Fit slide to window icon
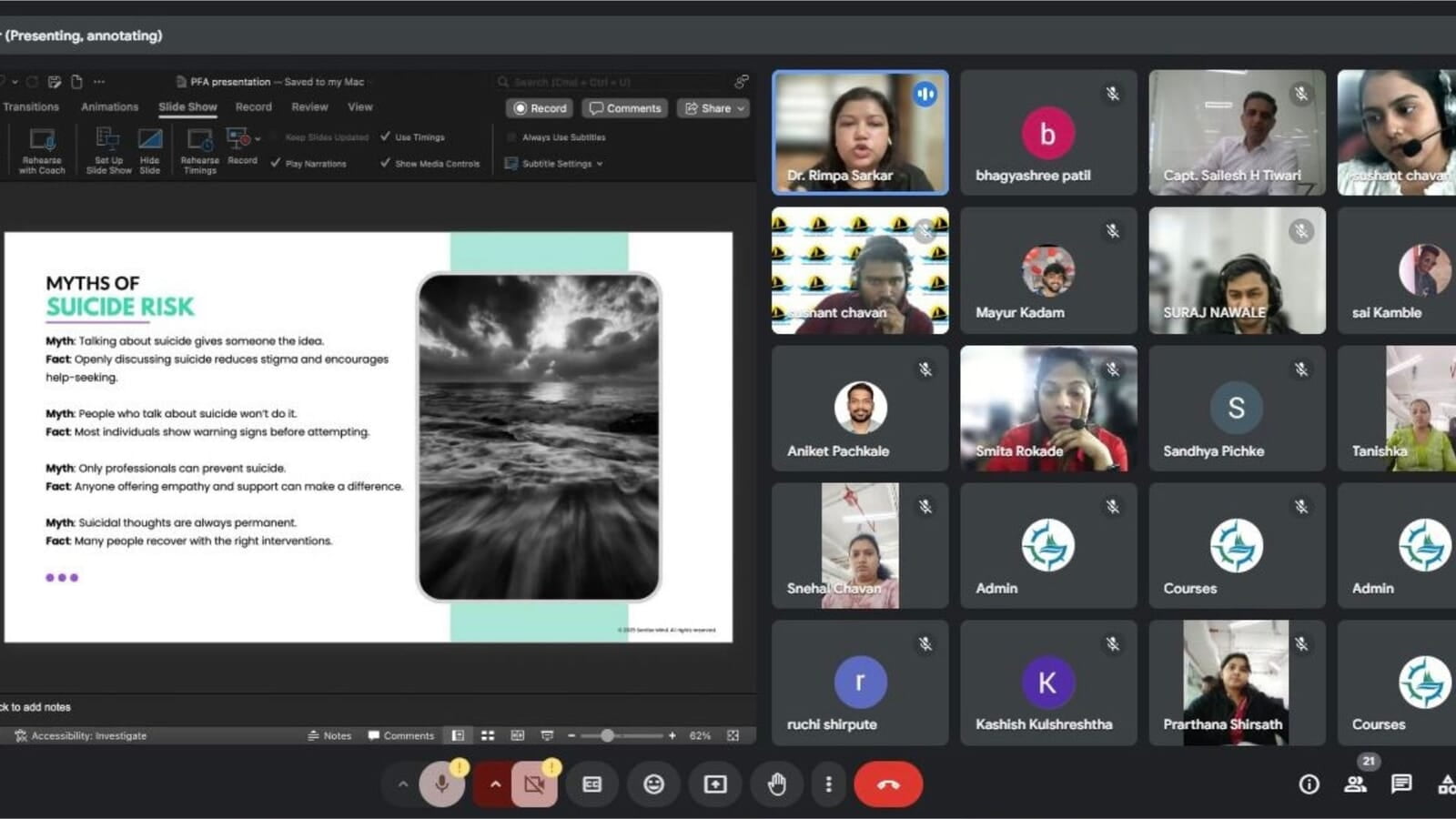 click(x=733, y=735)
